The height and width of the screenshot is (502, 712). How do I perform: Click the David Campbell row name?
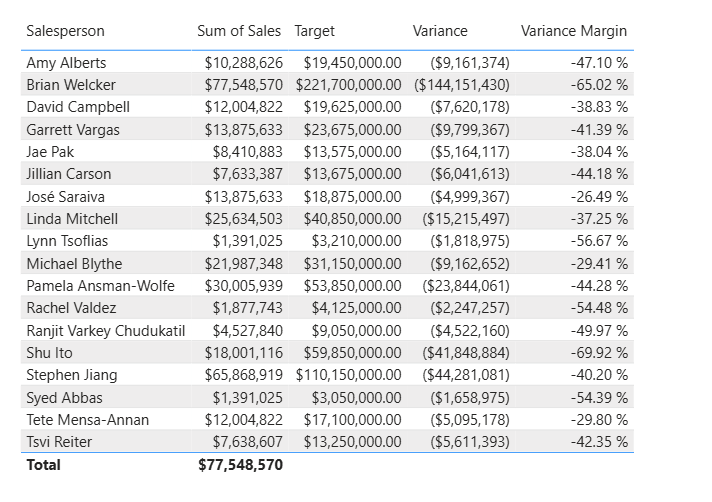tap(78, 107)
